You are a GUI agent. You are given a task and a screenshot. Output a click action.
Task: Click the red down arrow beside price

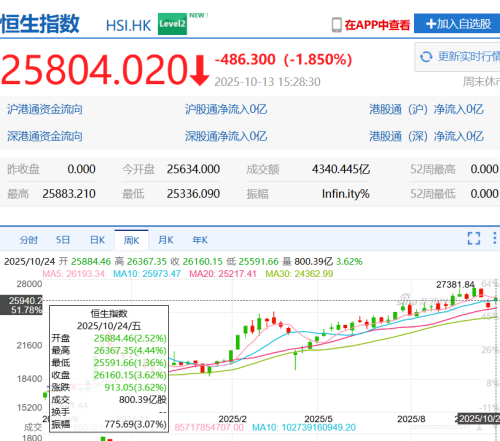point(200,71)
